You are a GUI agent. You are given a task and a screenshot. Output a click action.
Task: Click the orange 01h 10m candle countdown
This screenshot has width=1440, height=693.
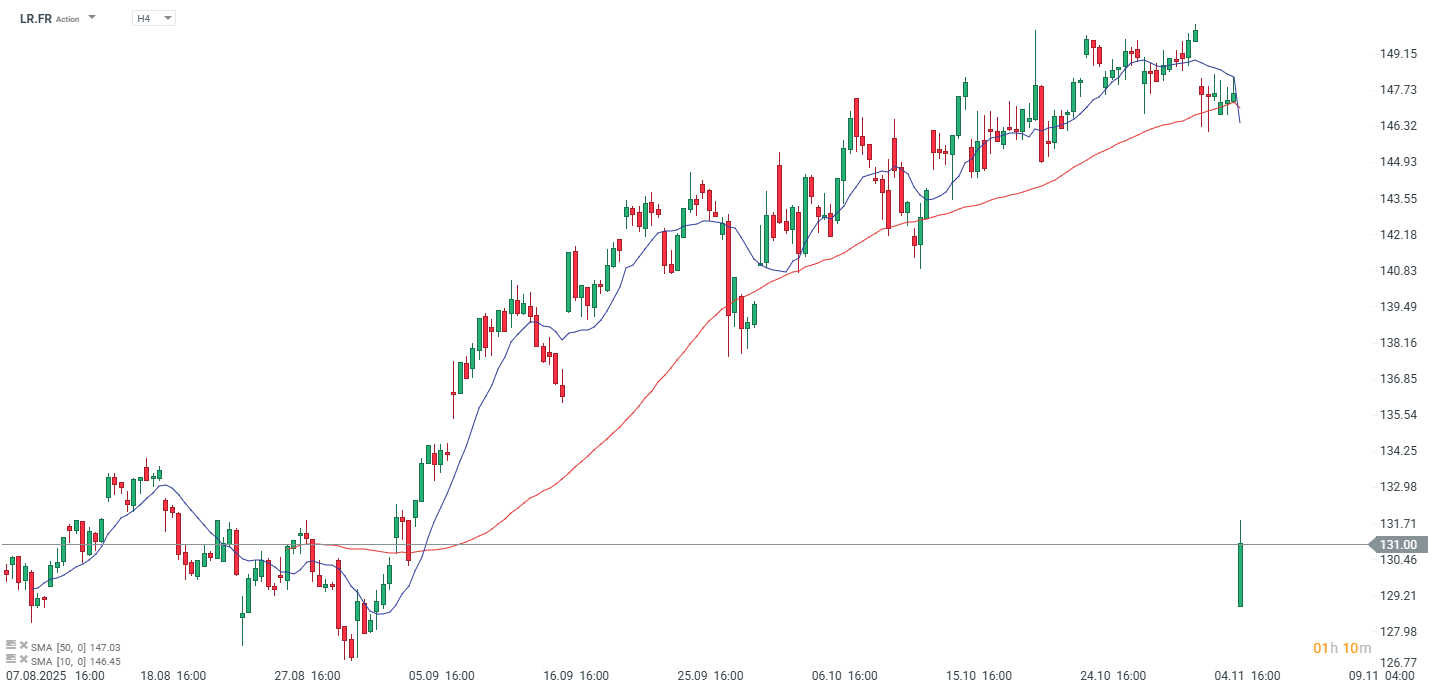pyautogui.click(x=1342, y=649)
